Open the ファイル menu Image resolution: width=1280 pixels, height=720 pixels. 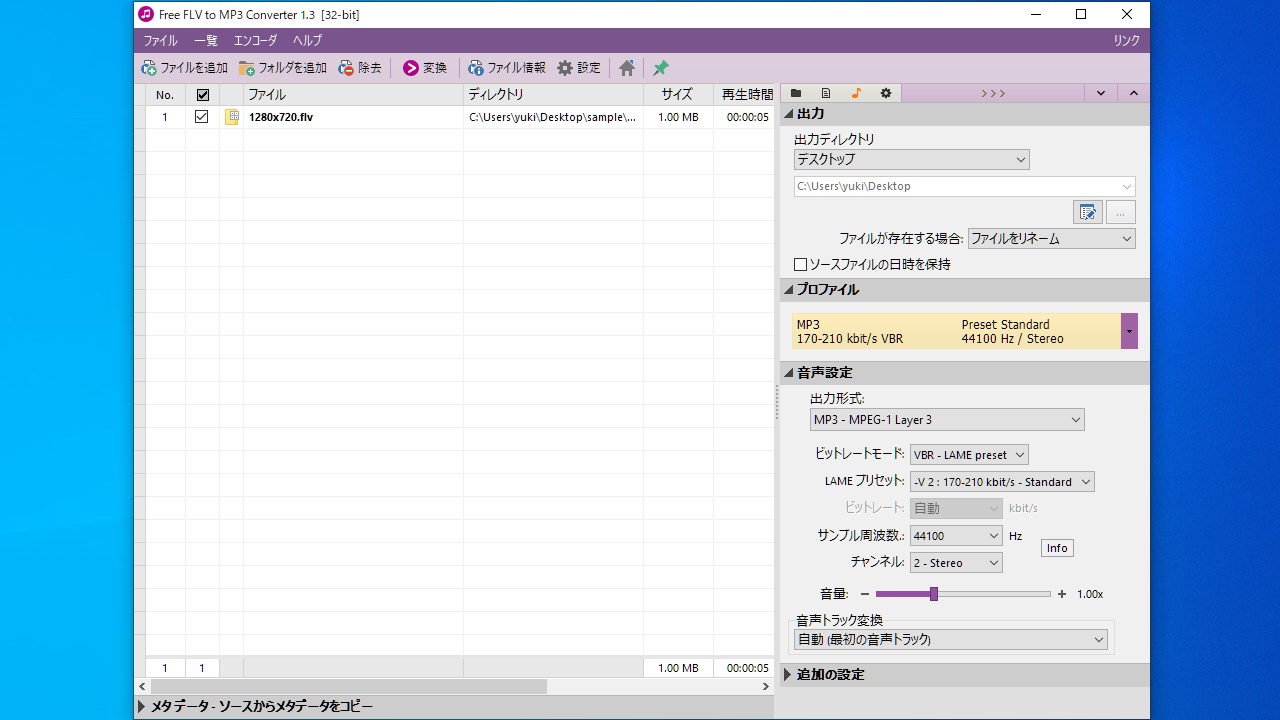pos(160,41)
